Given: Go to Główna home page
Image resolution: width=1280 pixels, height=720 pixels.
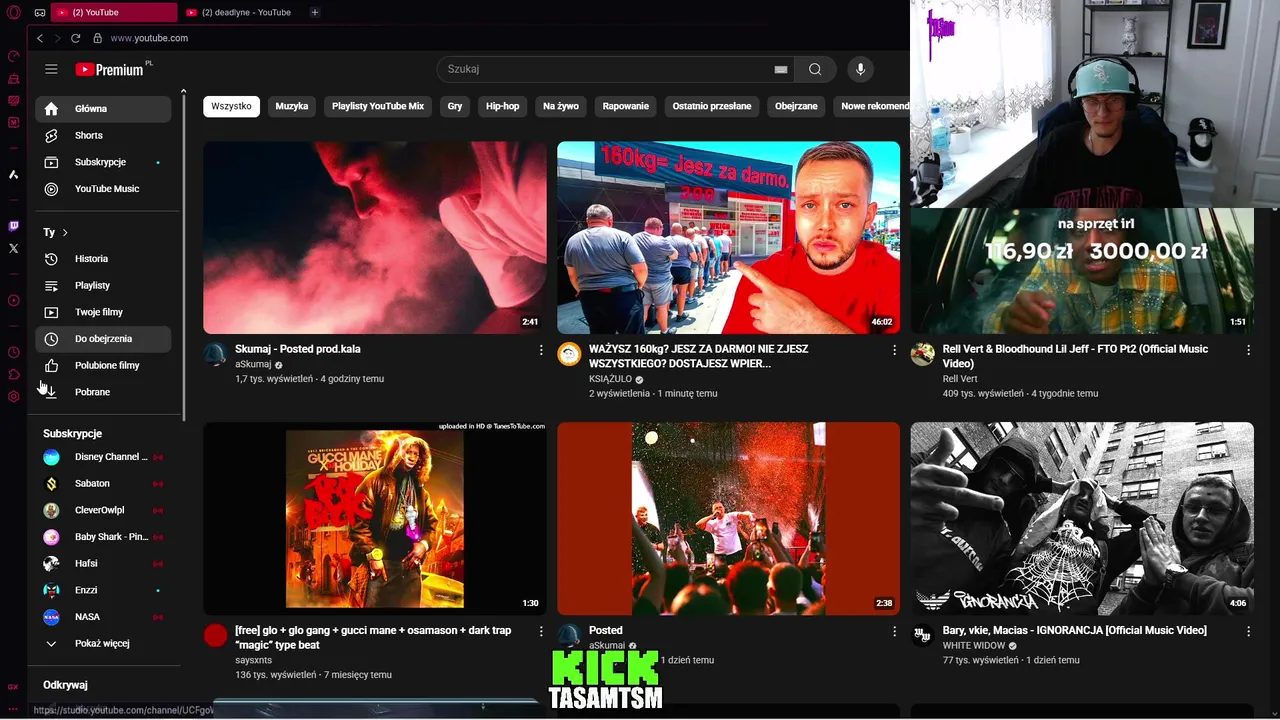Looking at the screenshot, I should (103, 109).
